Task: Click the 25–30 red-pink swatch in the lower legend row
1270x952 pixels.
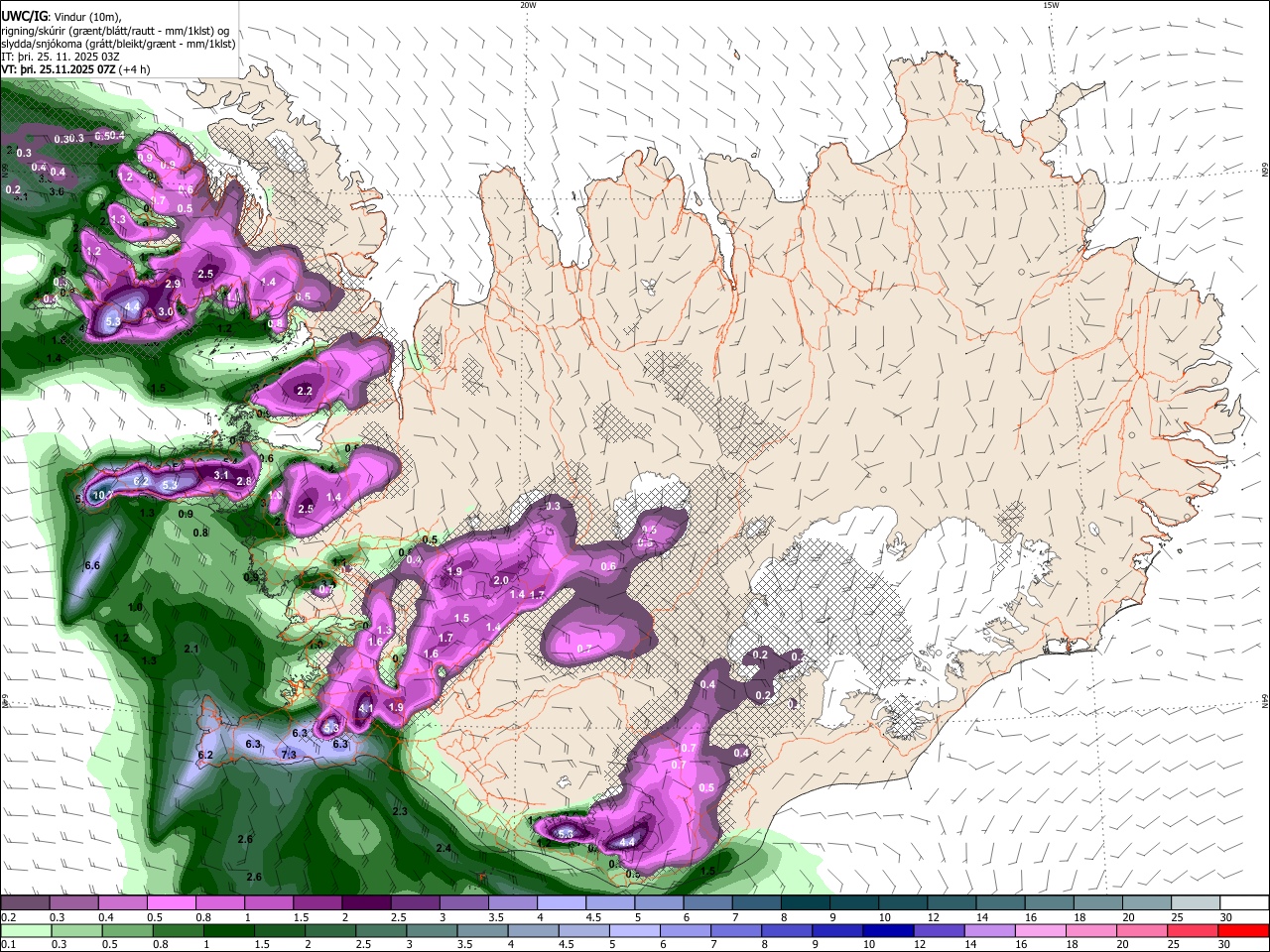Action: (x=1191, y=931)
